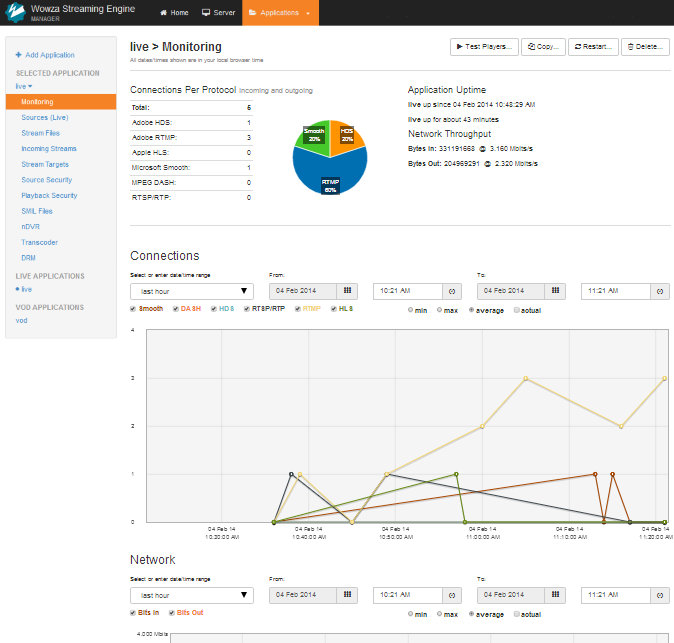The width and height of the screenshot is (674, 643).
Task: Toggle the RTMP series checkbox
Action: pos(297,309)
